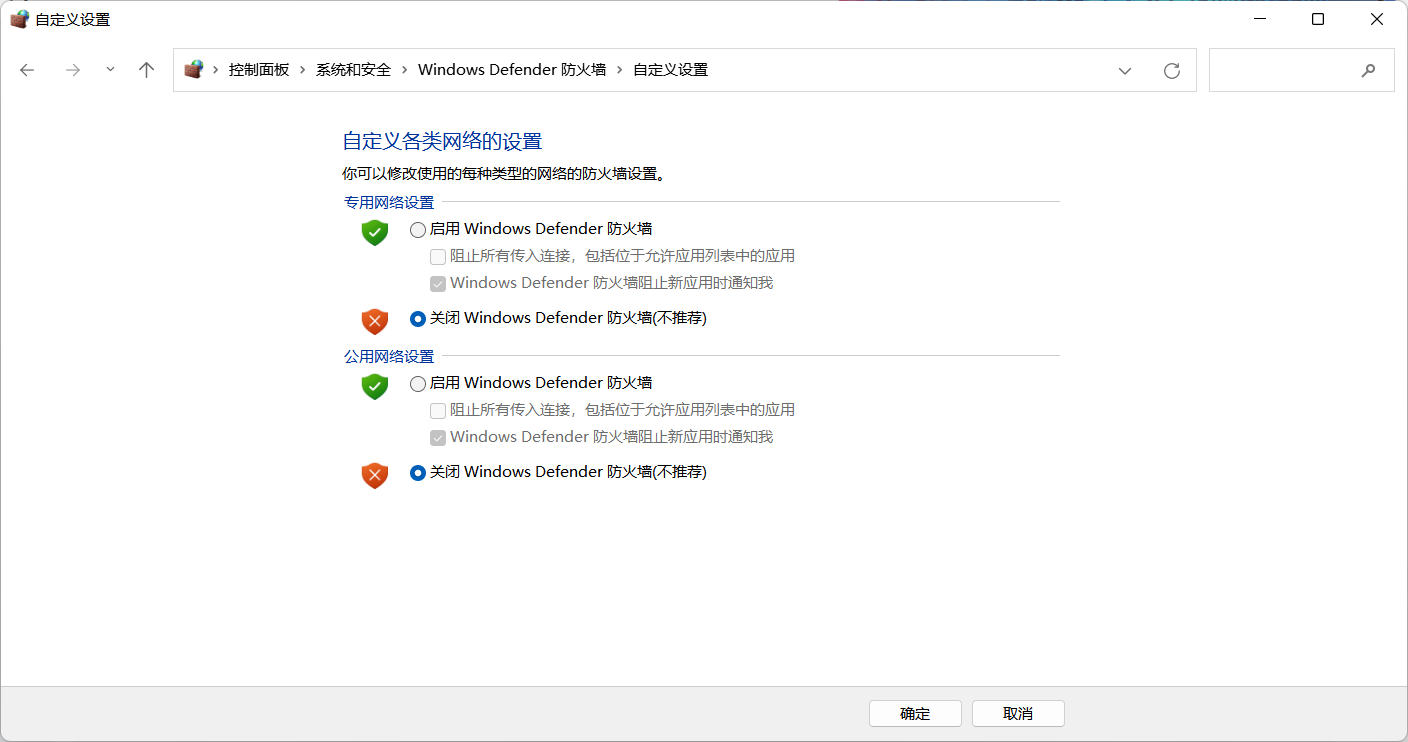Click the 自定义各类网络的设置 heading
The width and height of the screenshot is (1408, 742).
pos(442,141)
